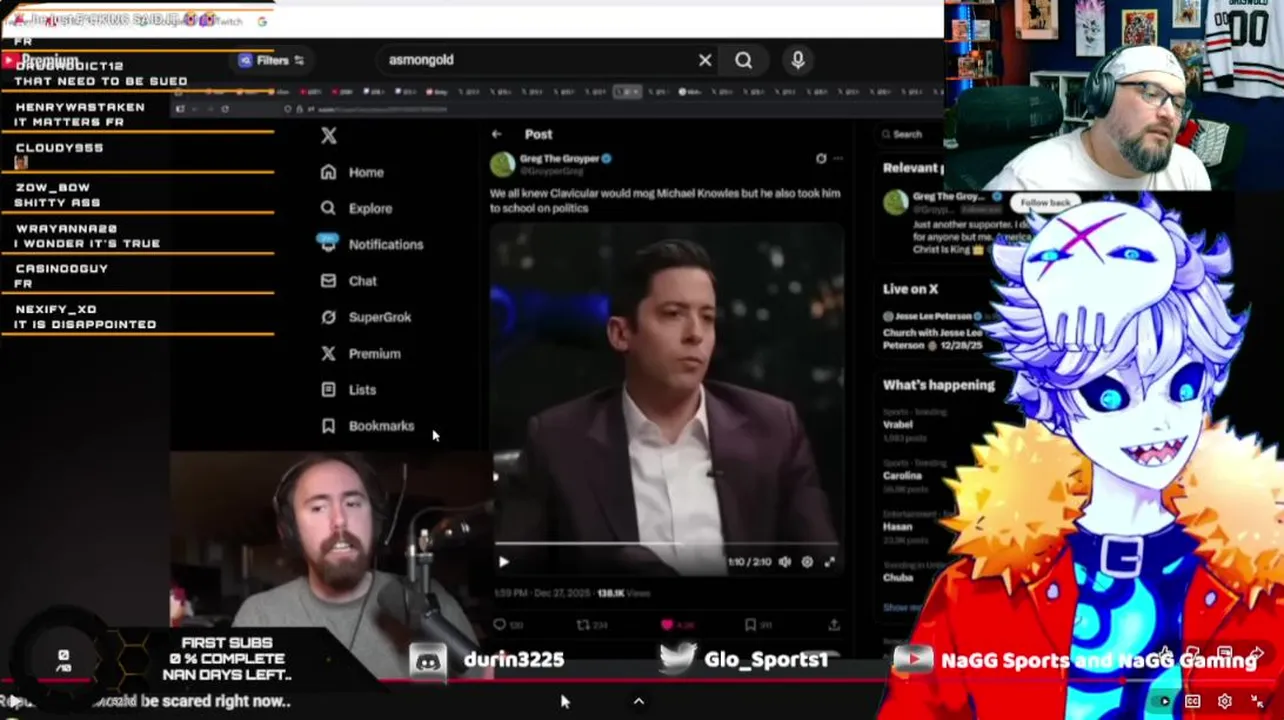Reply to the post via comment icon
1284x720 pixels.
click(x=499, y=625)
